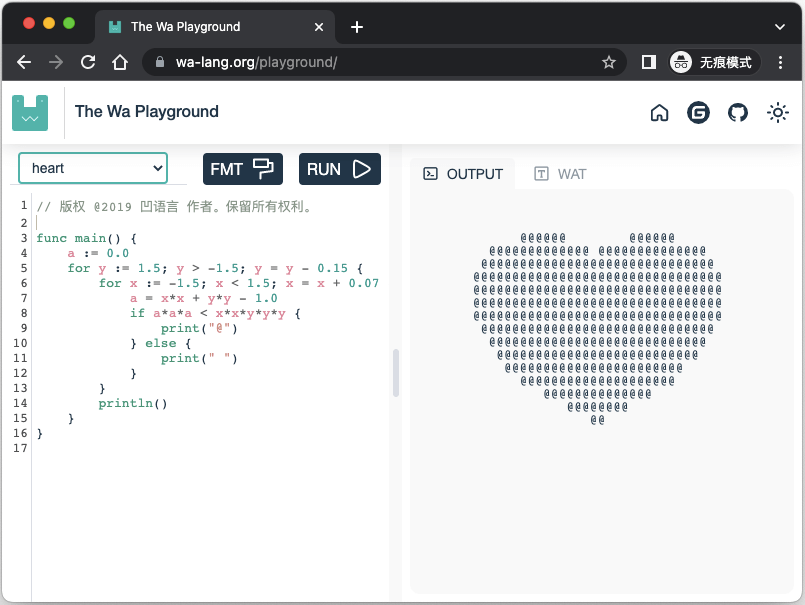
Task: Open the home page icon
Action: tap(659, 113)
